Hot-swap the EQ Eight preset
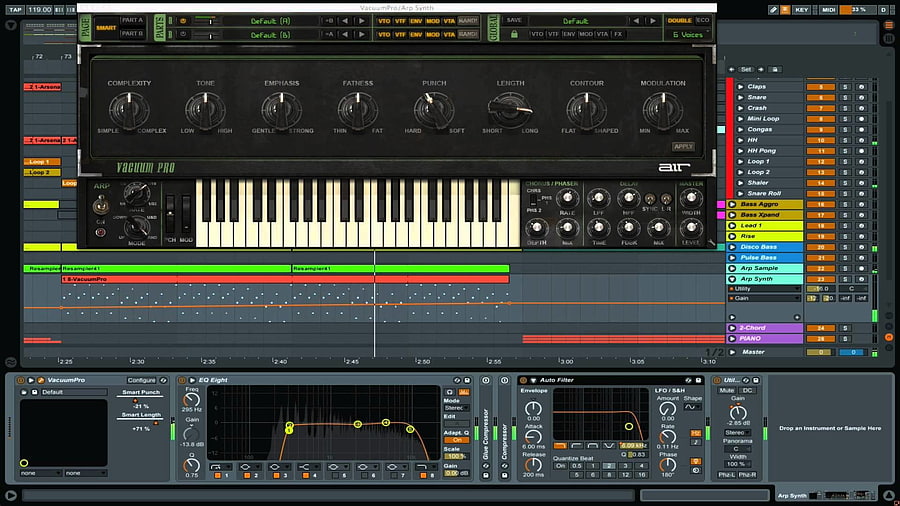 pos(457,380)
